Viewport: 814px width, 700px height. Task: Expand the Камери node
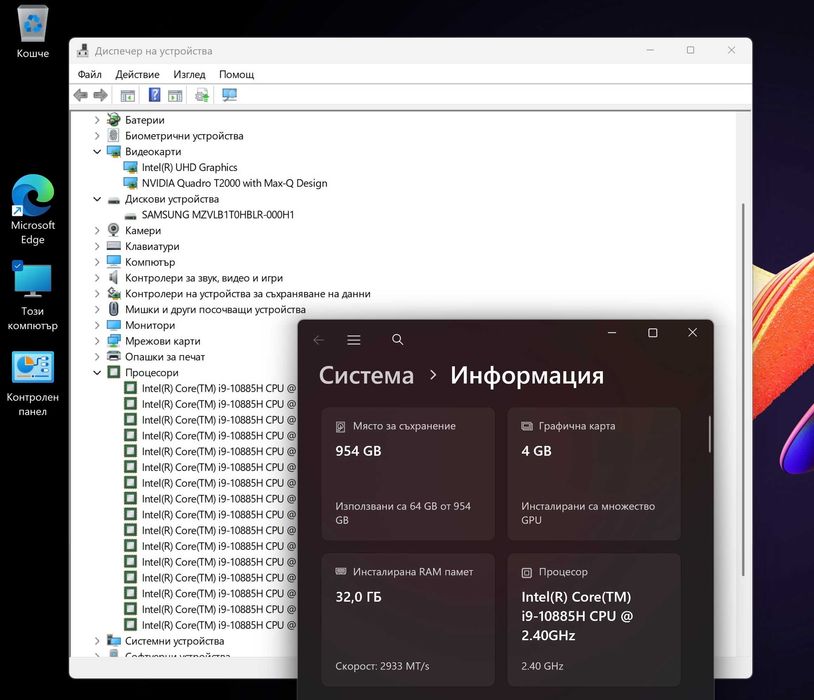click(x=97, y=231)
